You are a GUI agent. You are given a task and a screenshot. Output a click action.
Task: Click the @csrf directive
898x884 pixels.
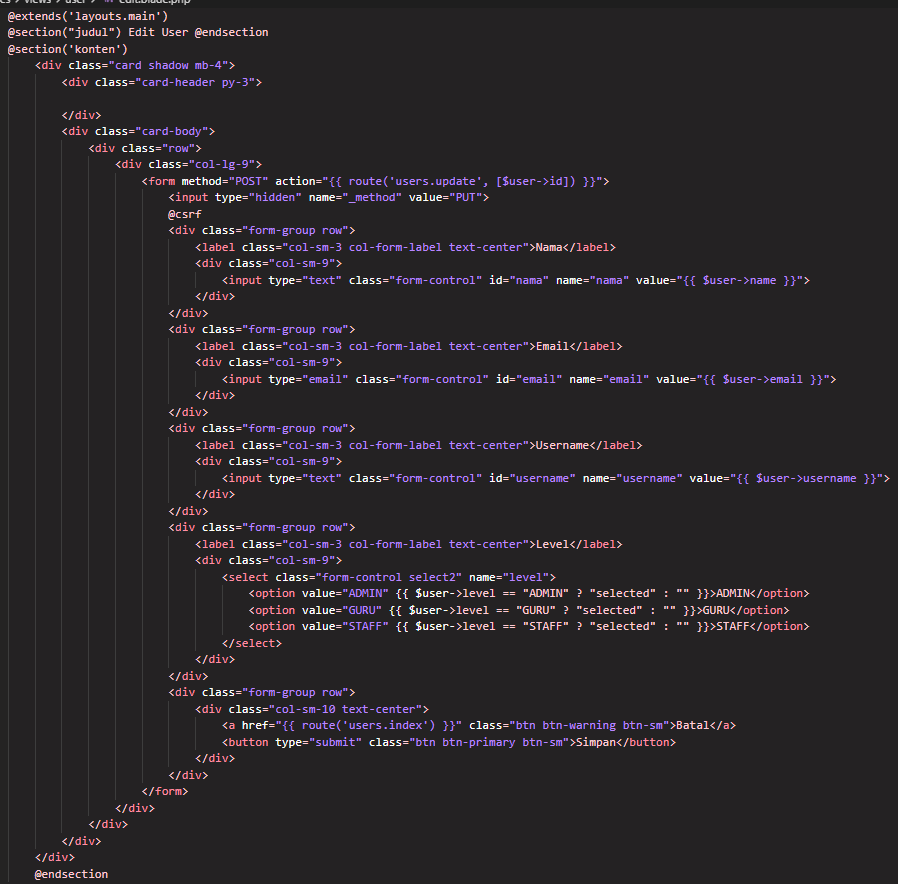(x=185, y=214)
